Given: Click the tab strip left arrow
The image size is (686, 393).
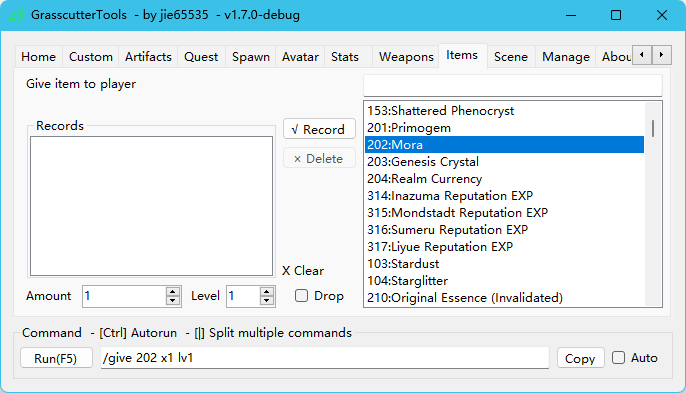Looking at the screenshot, I should 642,55.
